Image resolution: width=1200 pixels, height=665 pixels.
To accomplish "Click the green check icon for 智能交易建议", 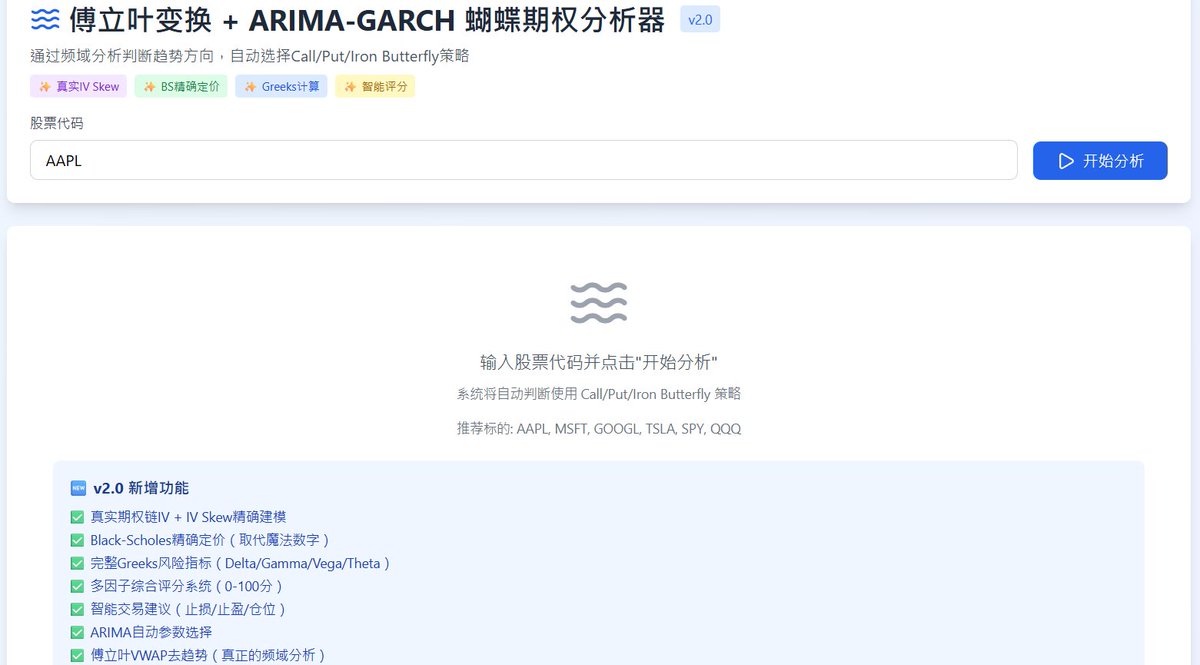I will pos(77,609).
